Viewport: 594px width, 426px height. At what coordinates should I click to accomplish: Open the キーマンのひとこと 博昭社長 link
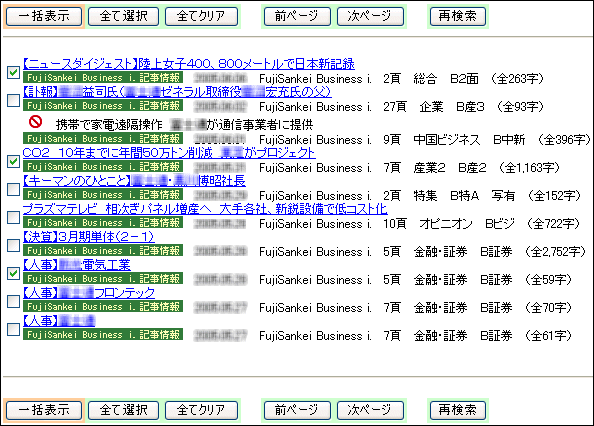point(134,181)
